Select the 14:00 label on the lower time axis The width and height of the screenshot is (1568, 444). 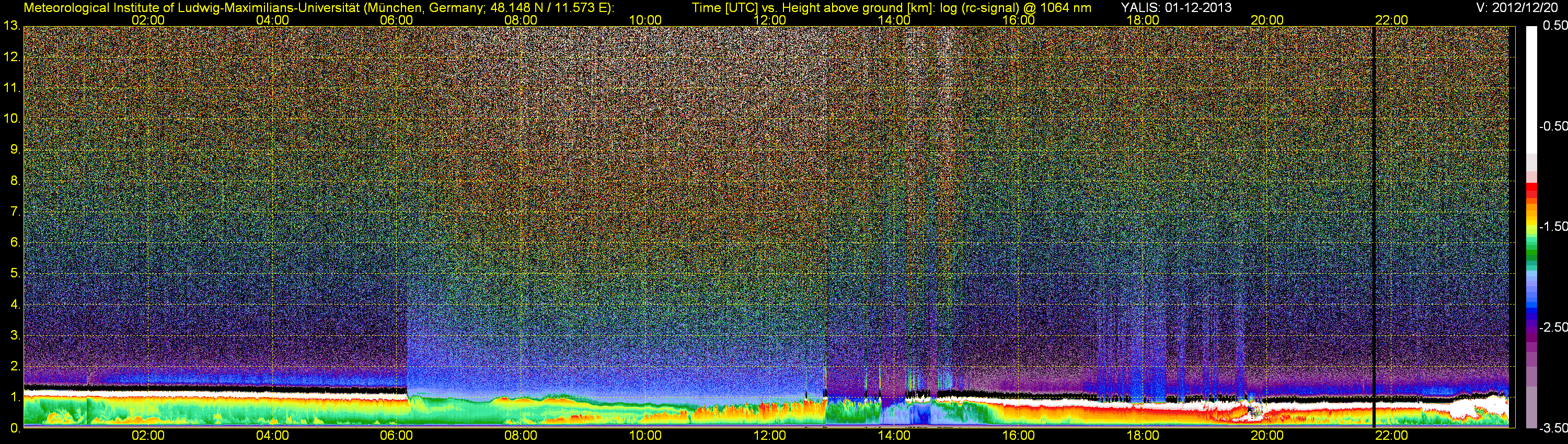pos(894,436)
